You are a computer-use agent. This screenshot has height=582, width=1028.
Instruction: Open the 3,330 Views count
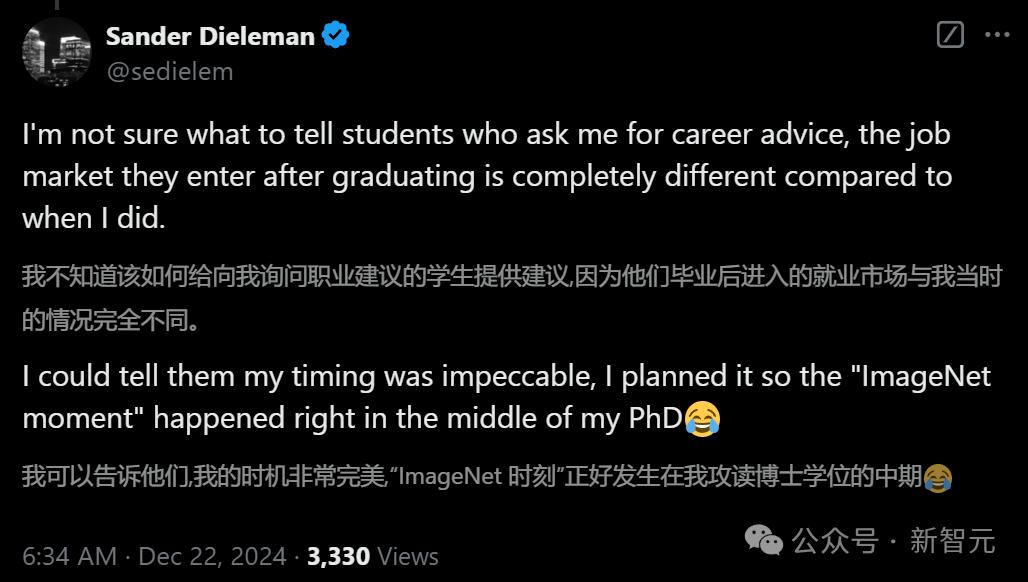click(373, 556)
